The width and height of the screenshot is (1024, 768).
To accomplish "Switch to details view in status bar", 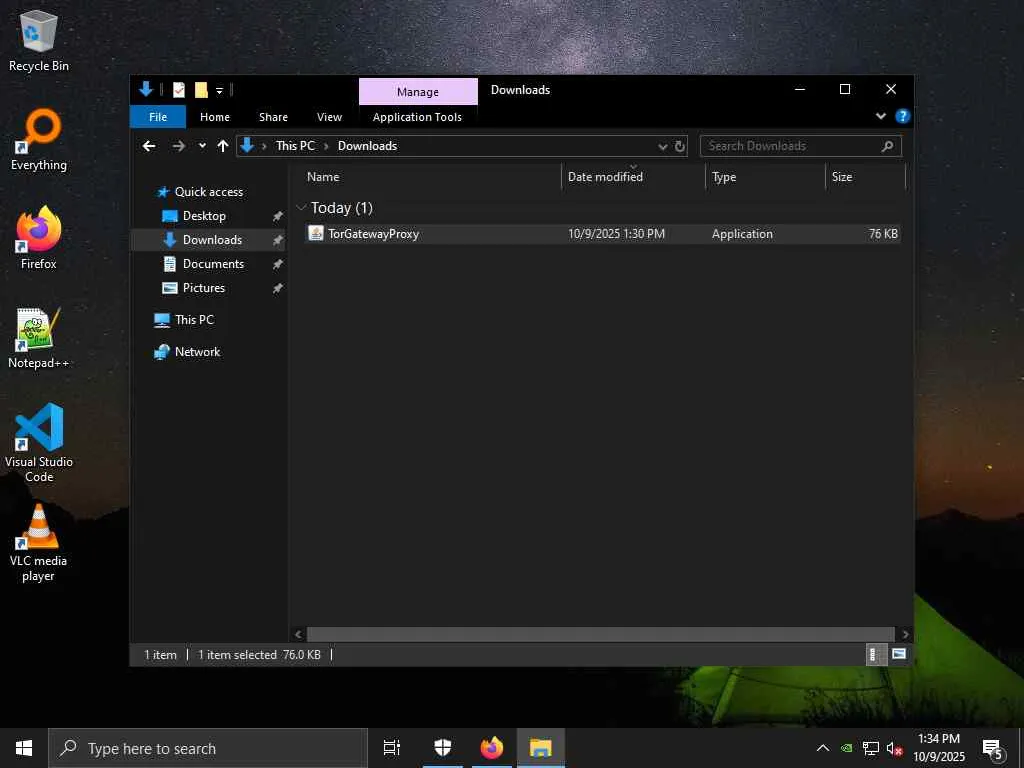I will tap(875, 654).
